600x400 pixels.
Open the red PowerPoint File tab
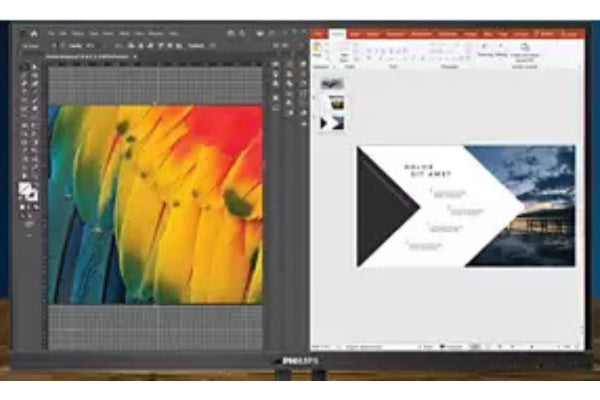point(318,34)
